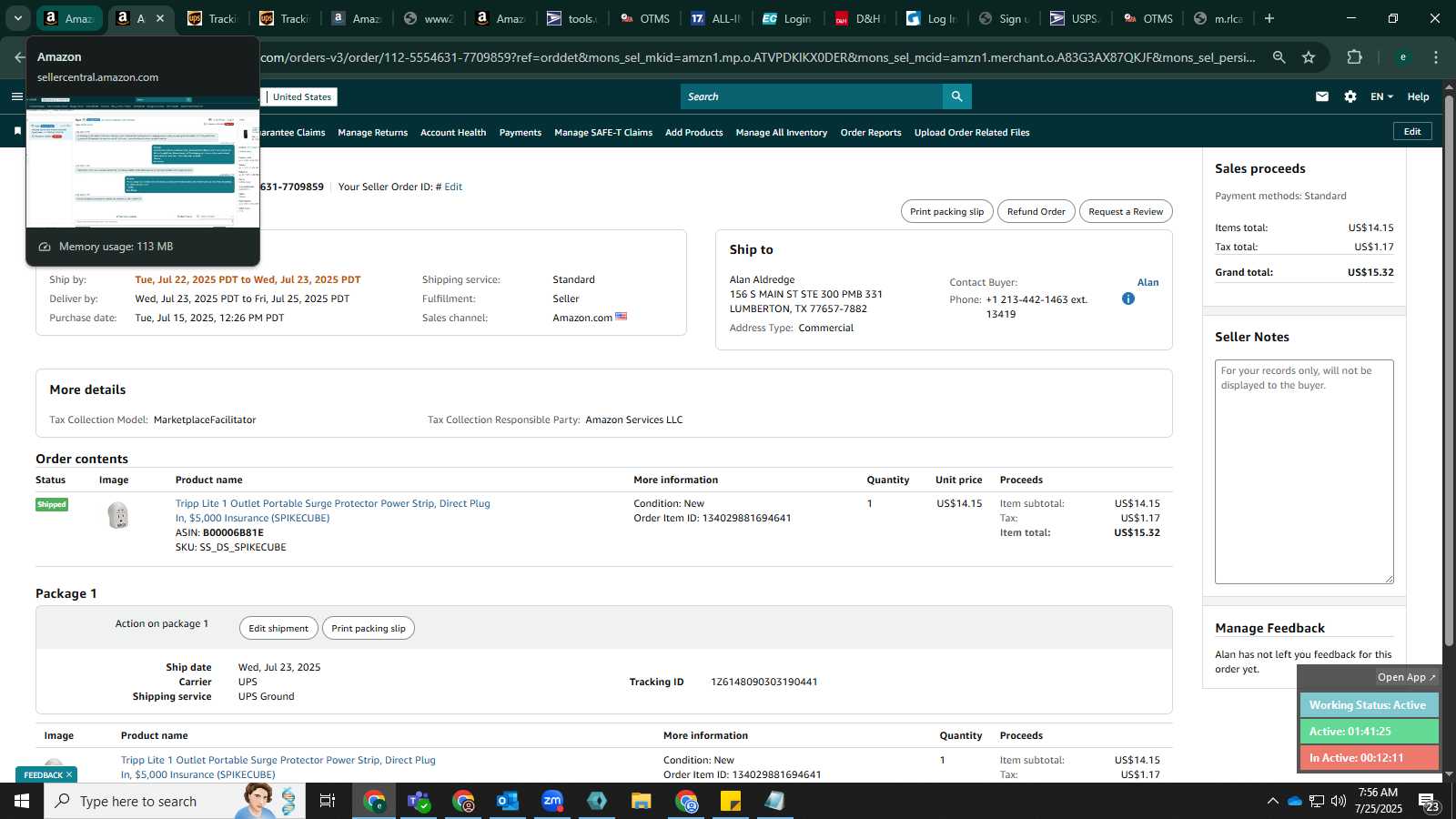Screen dimensions: 1456x819
Task: Click Print packing slip button near Refund Order
Action: (946, 211)
